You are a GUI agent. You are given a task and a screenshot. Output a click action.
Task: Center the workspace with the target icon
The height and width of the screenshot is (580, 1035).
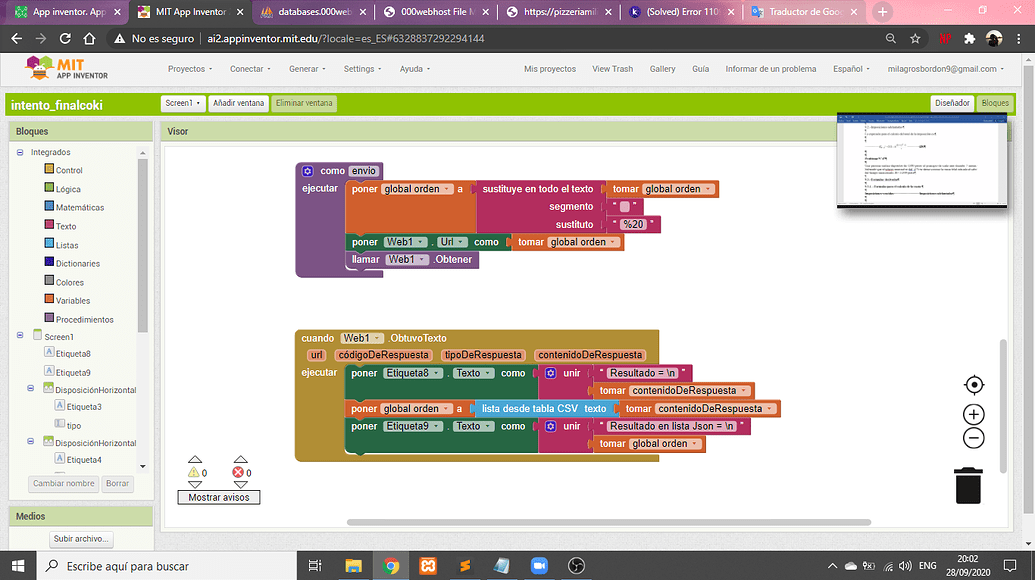coord(974,385)
